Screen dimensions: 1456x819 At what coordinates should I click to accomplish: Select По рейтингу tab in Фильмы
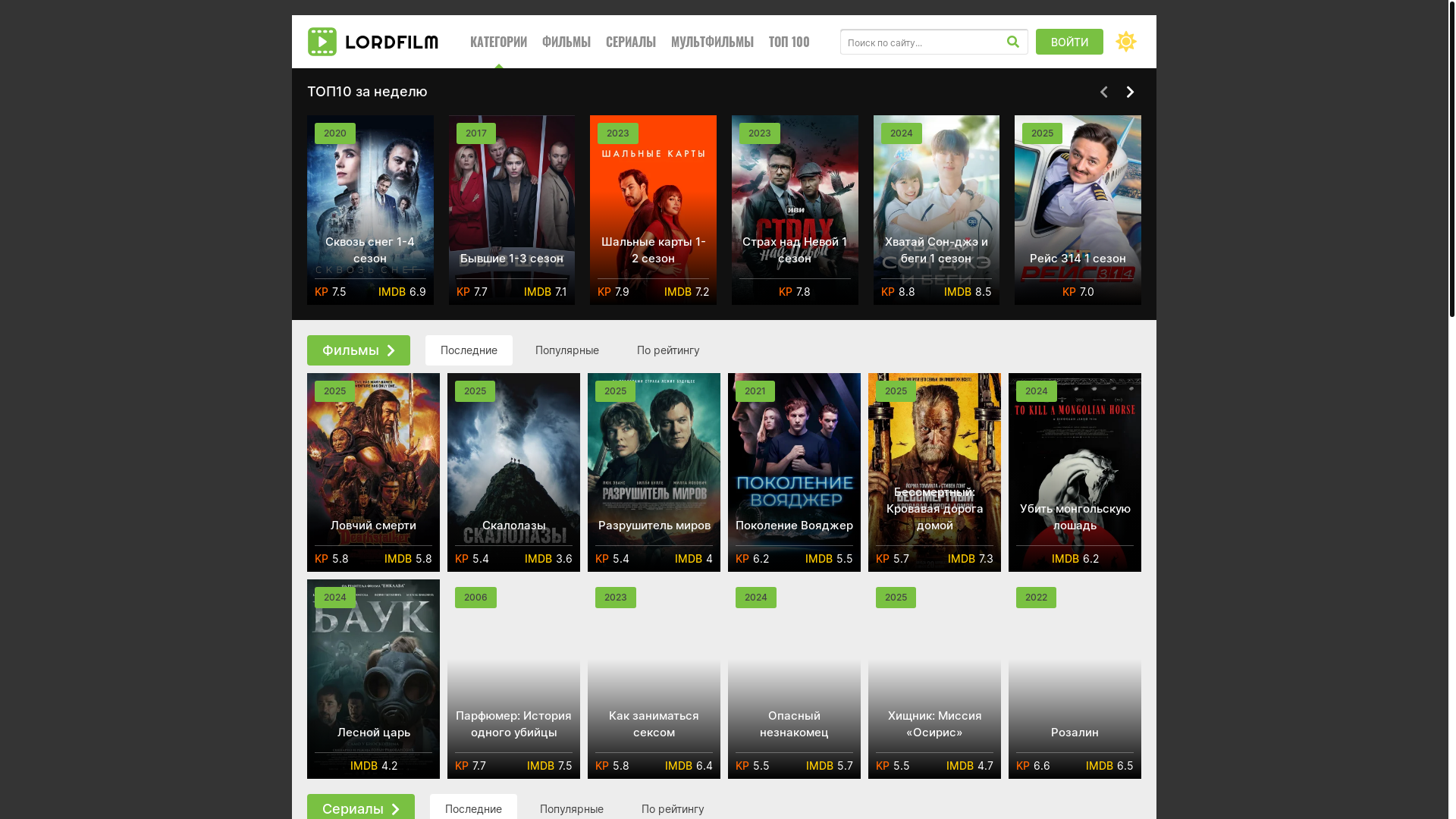(x=667, y=350)
